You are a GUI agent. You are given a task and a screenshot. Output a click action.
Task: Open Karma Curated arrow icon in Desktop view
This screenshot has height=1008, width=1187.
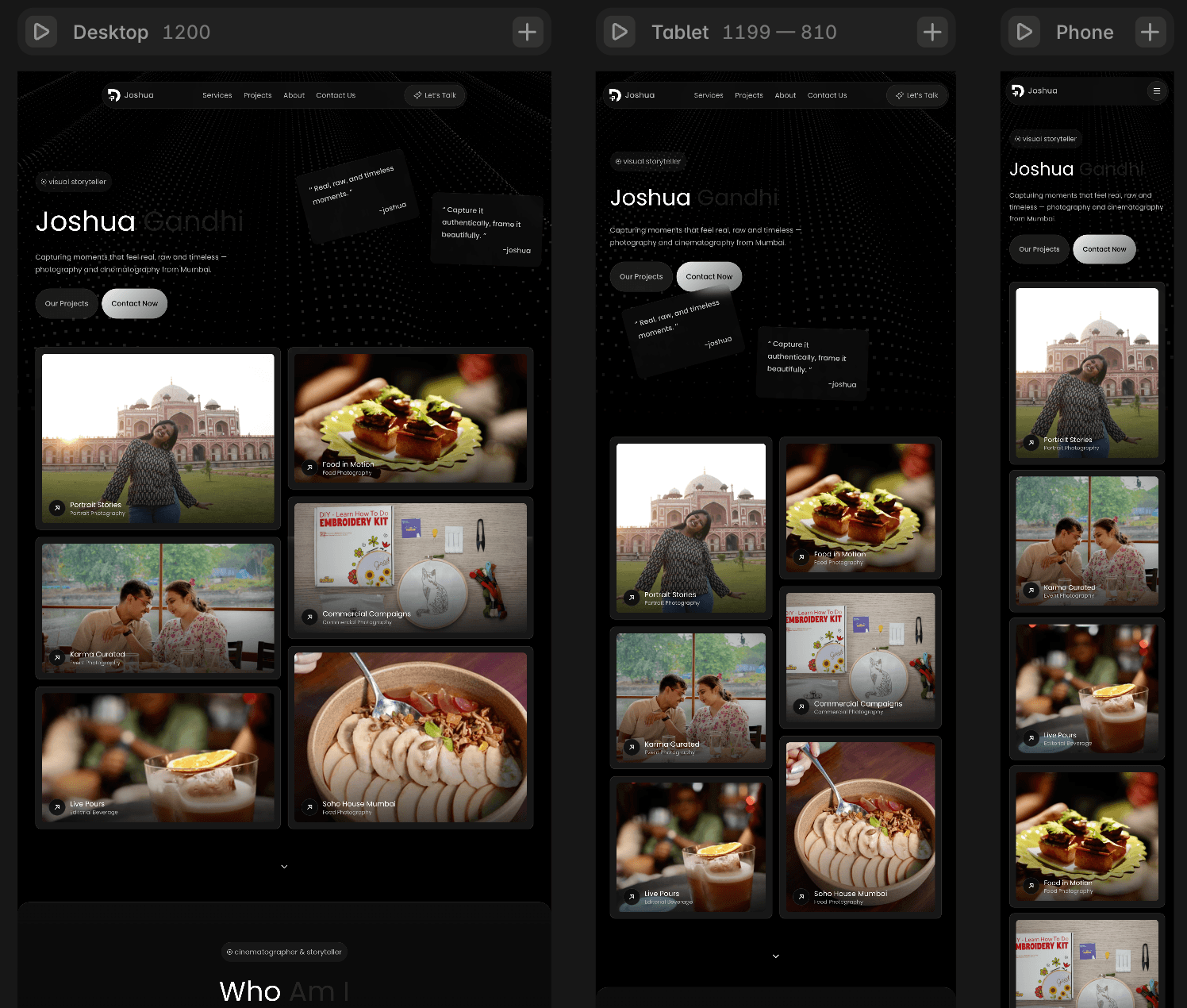(x=57, y=657)
